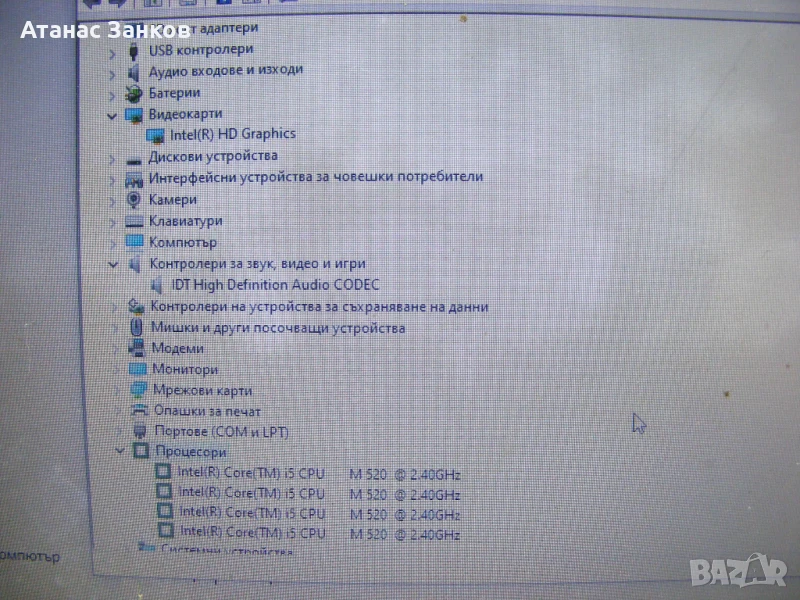Click the USB контролери device icon
This screenshot has height=600, width=800.
coord(133,49)
